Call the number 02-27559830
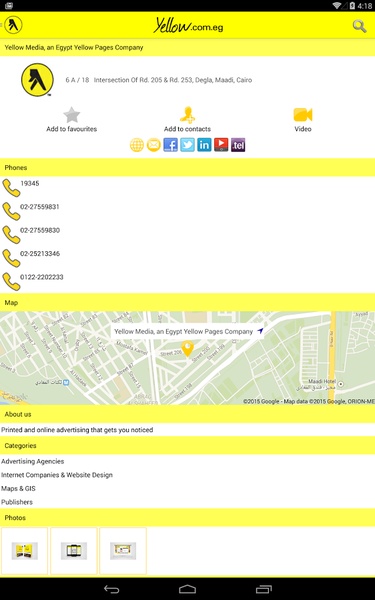 (40, 230)
